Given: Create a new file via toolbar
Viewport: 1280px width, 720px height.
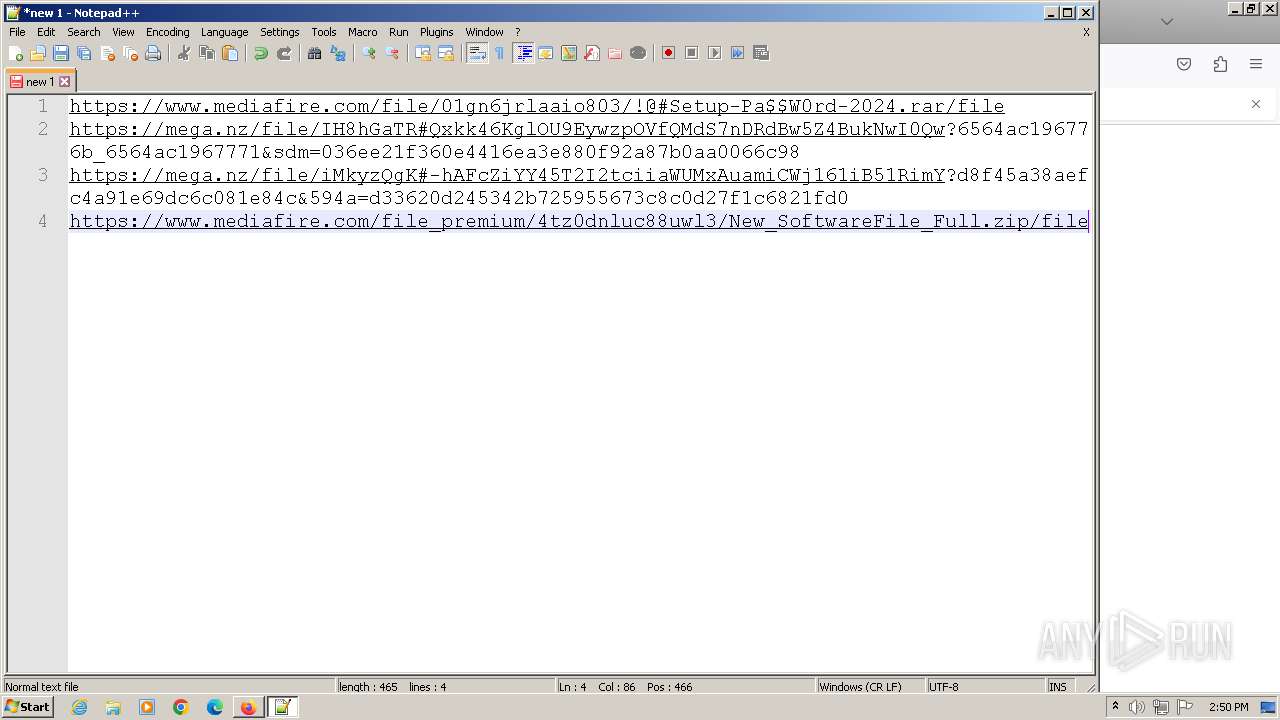Looking at the screenshot, I should tap(16, 53).
